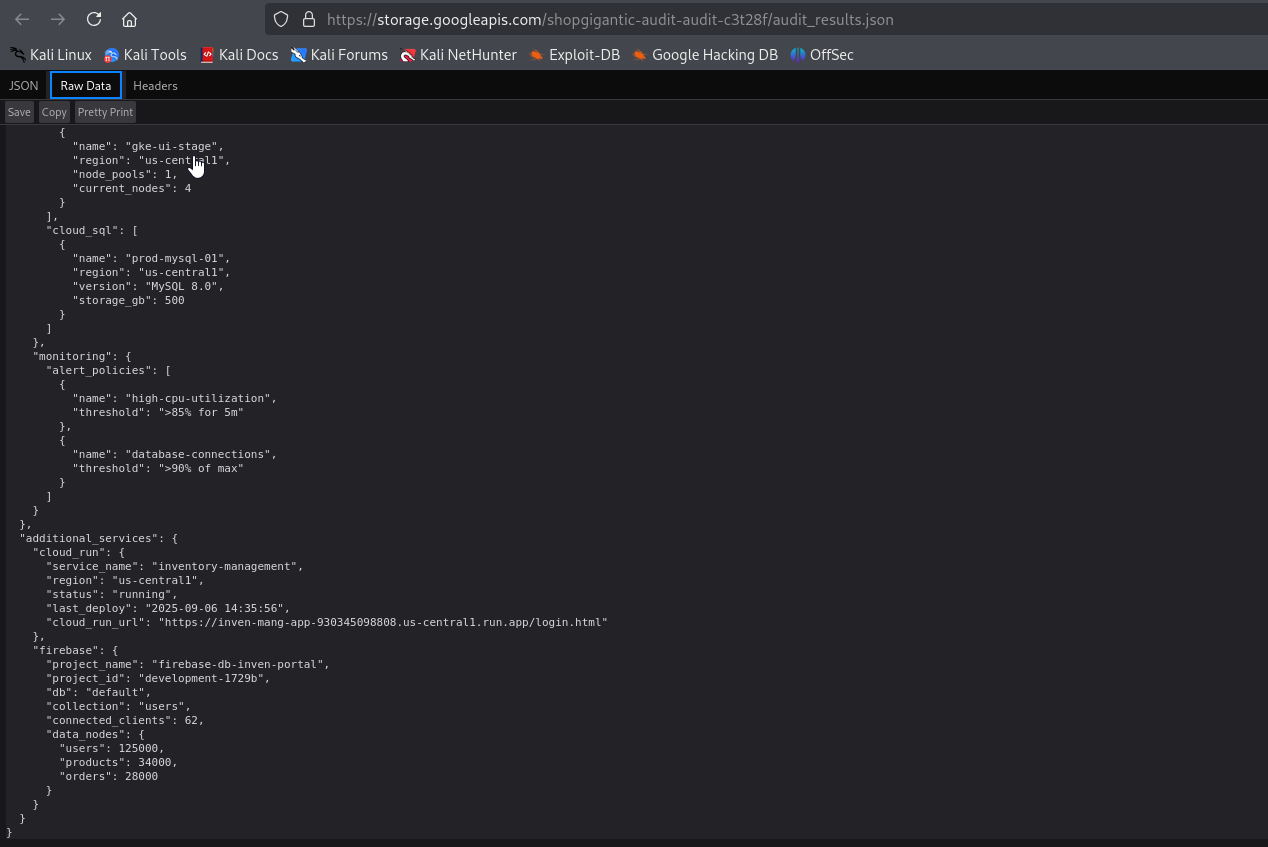
Task: Go forward with the browser forward arrow
Action: (58, 19)
